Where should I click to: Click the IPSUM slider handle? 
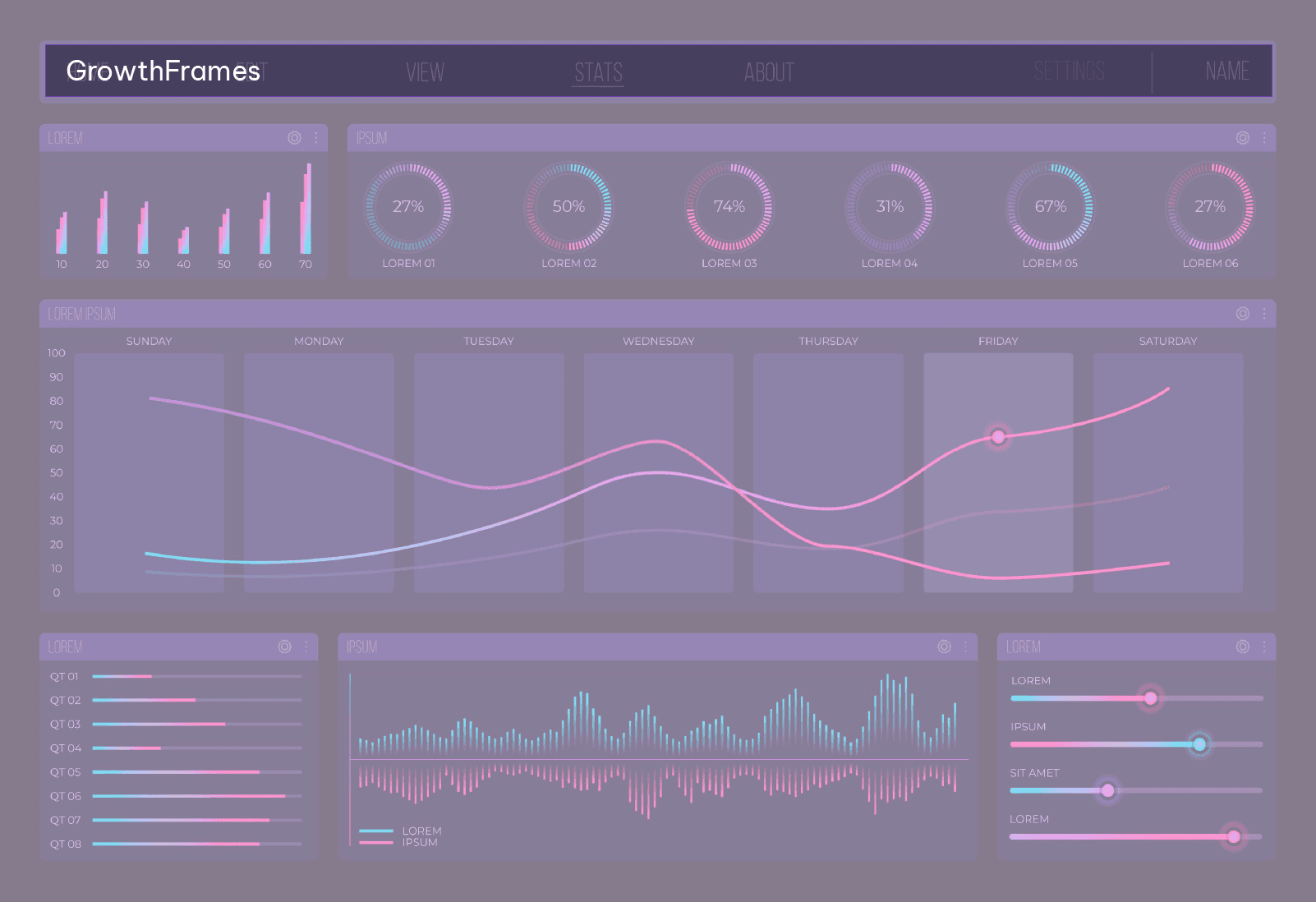pyautogui.click(x=1199, y=744)
